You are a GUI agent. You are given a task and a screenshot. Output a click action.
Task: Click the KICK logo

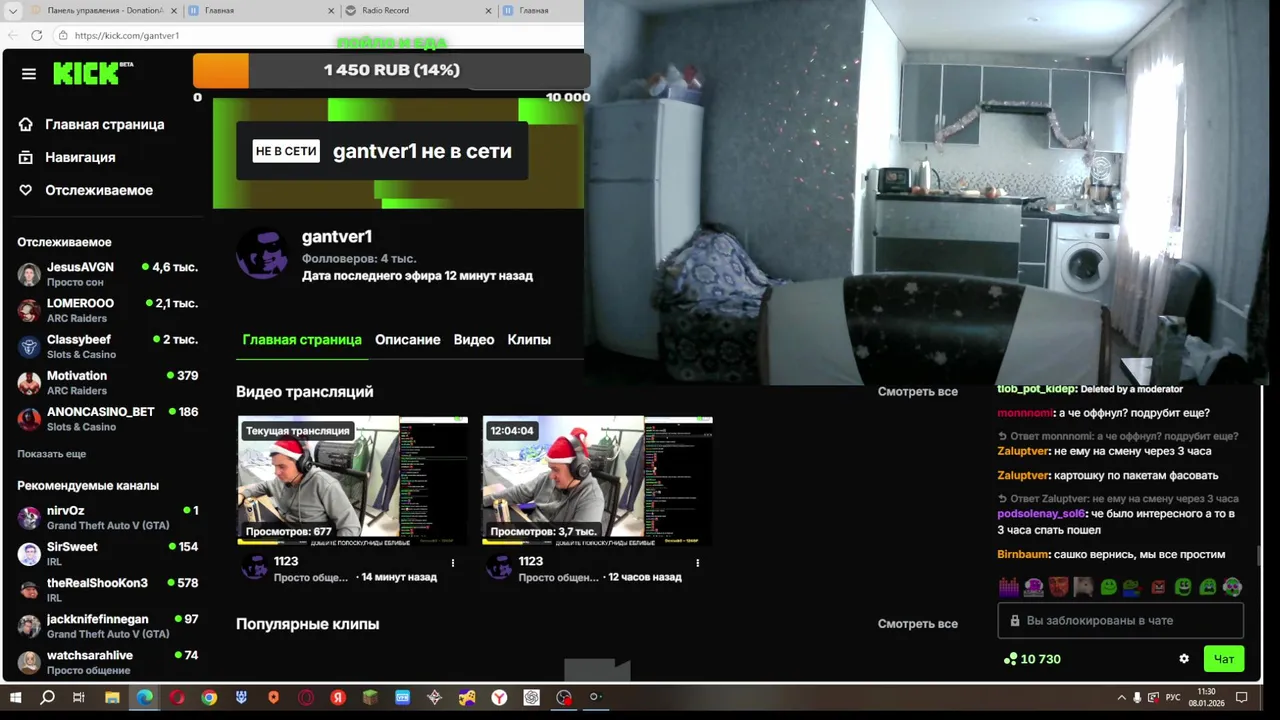[92, 73]
